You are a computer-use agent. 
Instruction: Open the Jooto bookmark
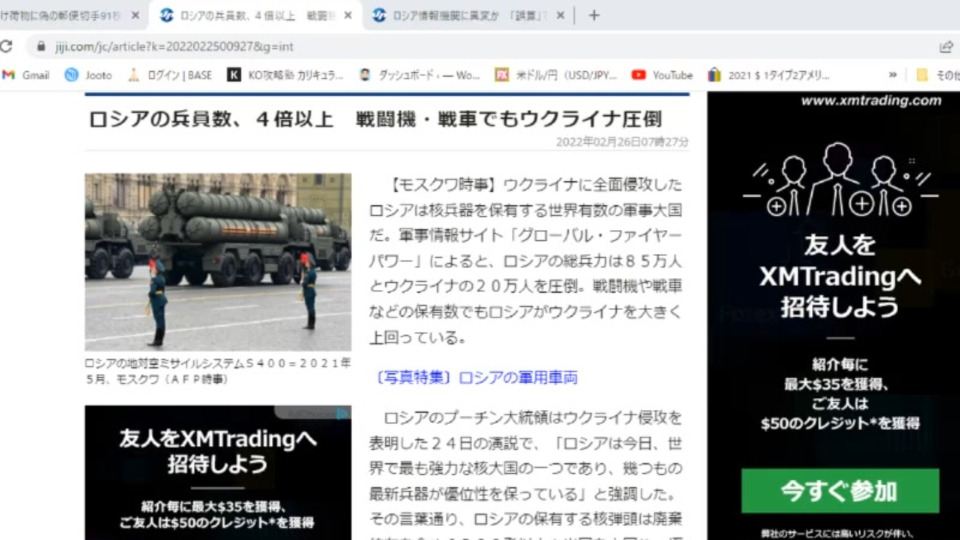point(89,75)
